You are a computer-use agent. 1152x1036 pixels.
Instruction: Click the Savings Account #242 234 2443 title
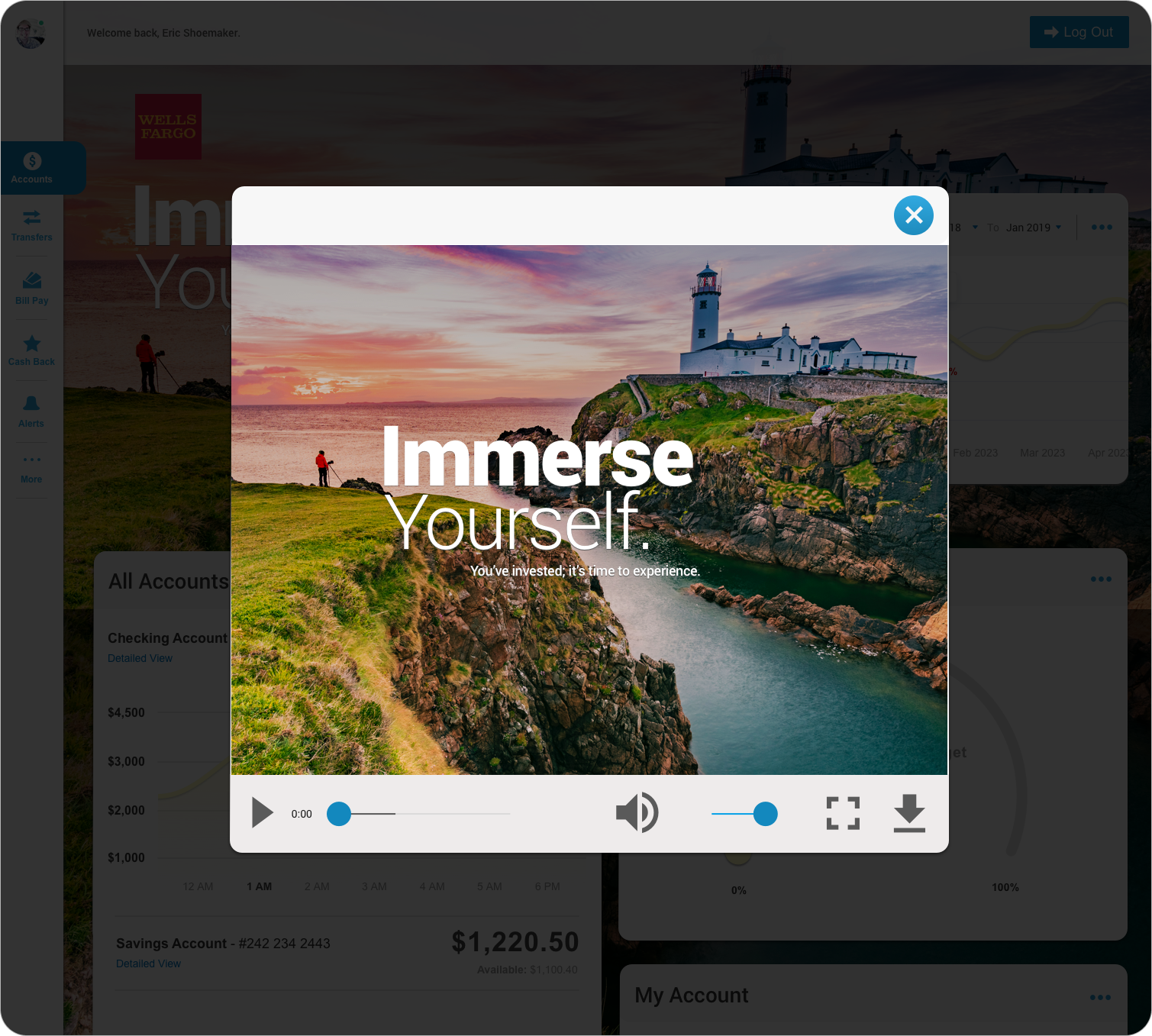point(223,944)
